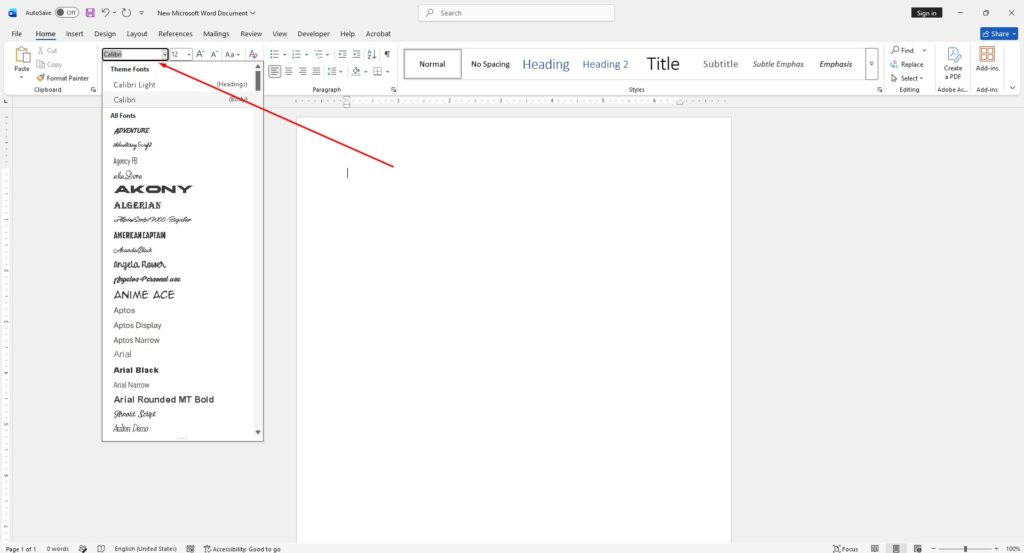Screen dimensions: 1024x553
Task: Increase paragraph indent
Action: (356, 54)
